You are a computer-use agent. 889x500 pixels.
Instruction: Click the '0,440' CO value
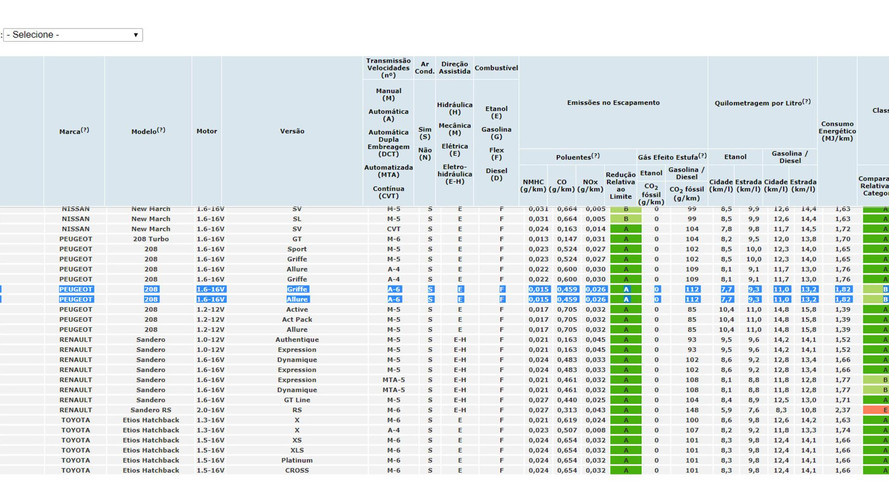pos(566,400)
